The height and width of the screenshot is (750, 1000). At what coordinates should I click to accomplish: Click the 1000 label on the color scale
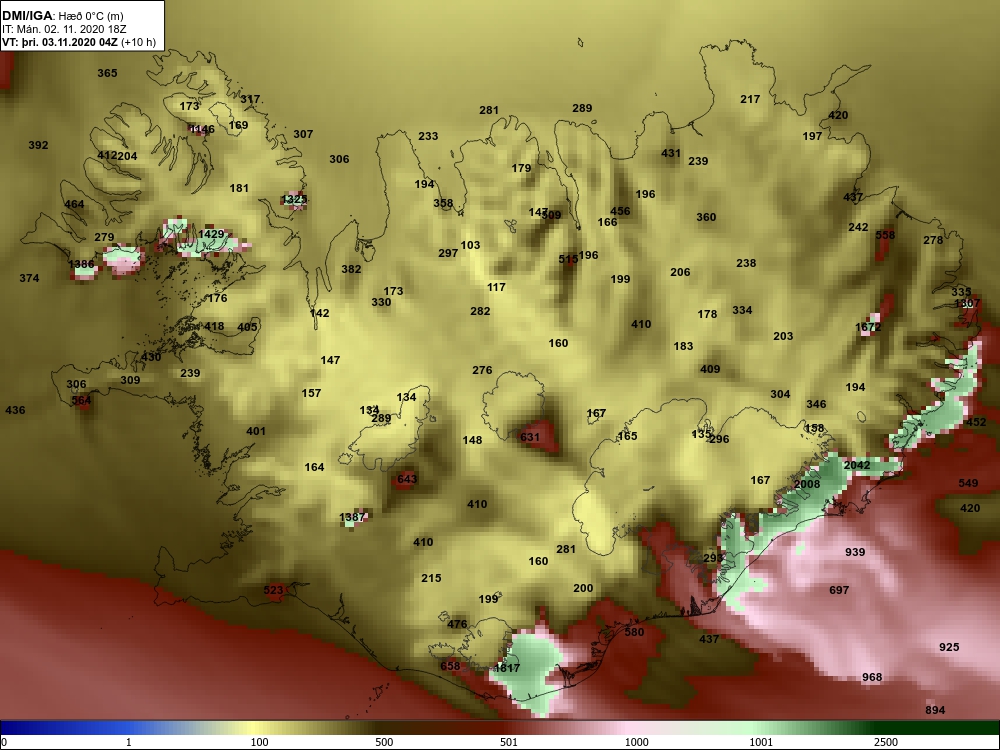[636, 742]
